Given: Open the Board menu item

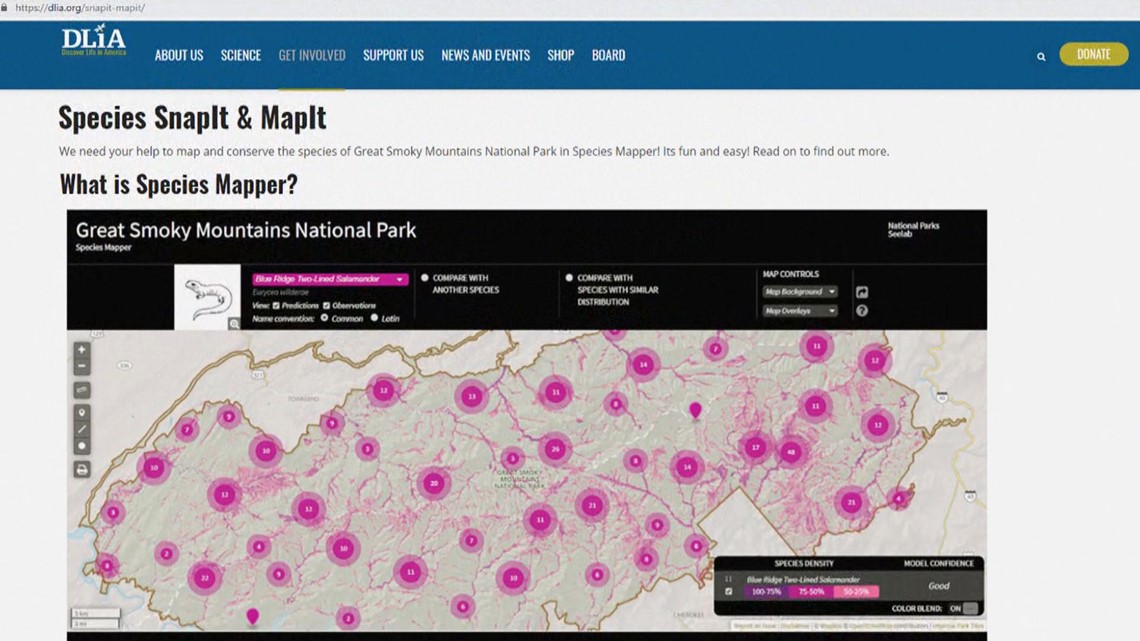Looking at the screenshot, I should point(609,55).
